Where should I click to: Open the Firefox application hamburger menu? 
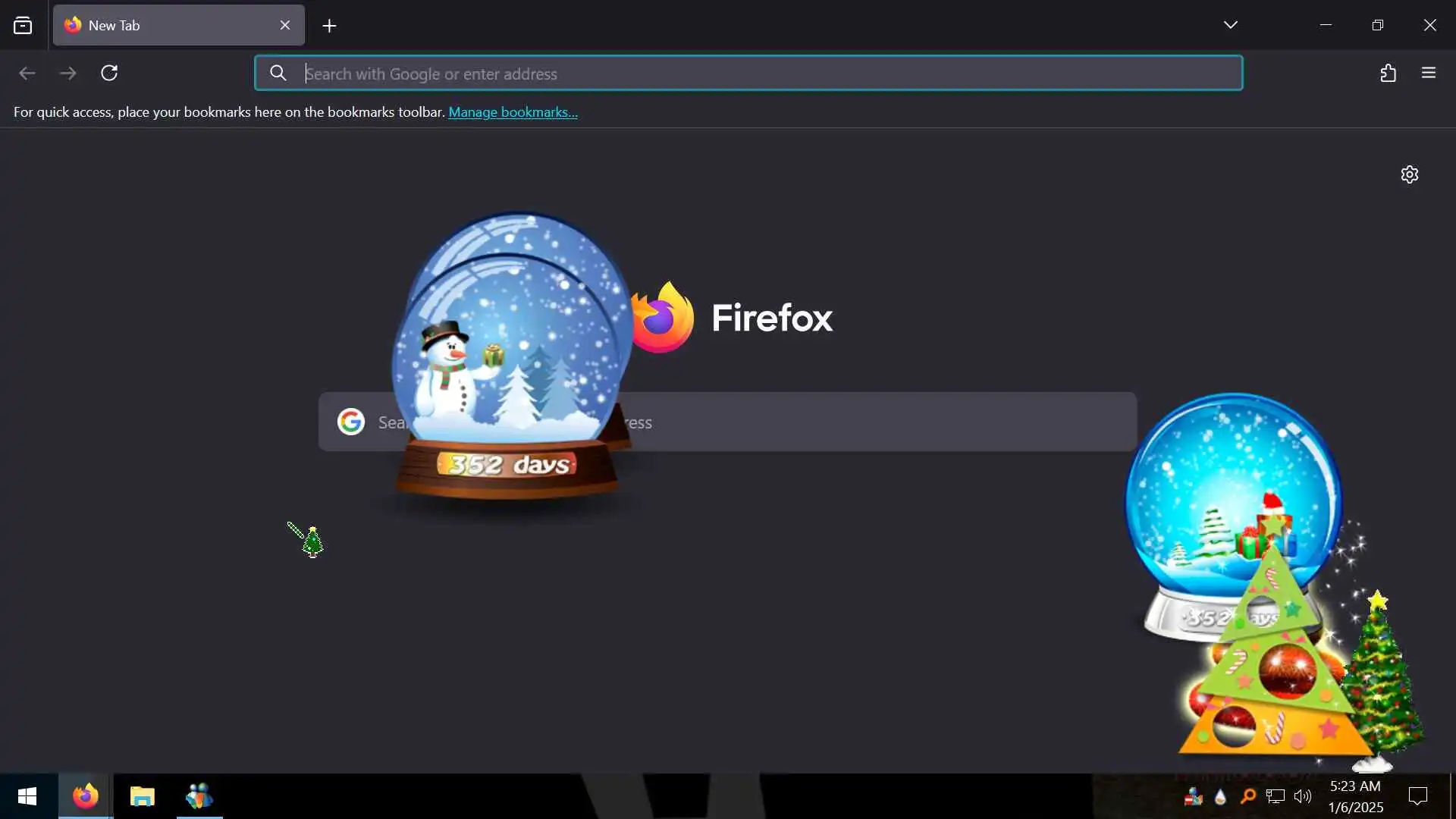tap(1429, 73)
